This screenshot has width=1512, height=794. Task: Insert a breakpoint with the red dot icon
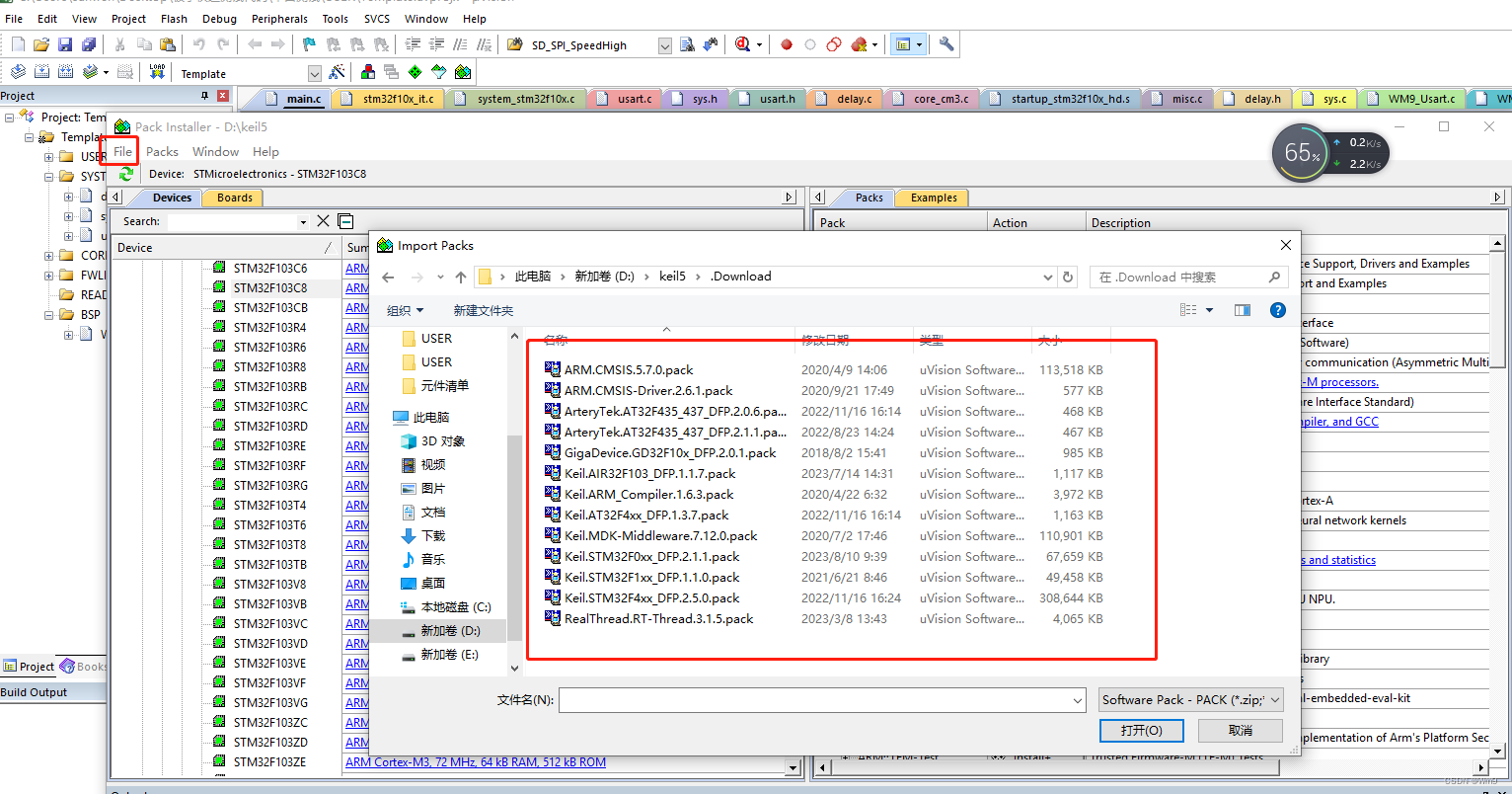pyautogui.click(x=787, y=44)
